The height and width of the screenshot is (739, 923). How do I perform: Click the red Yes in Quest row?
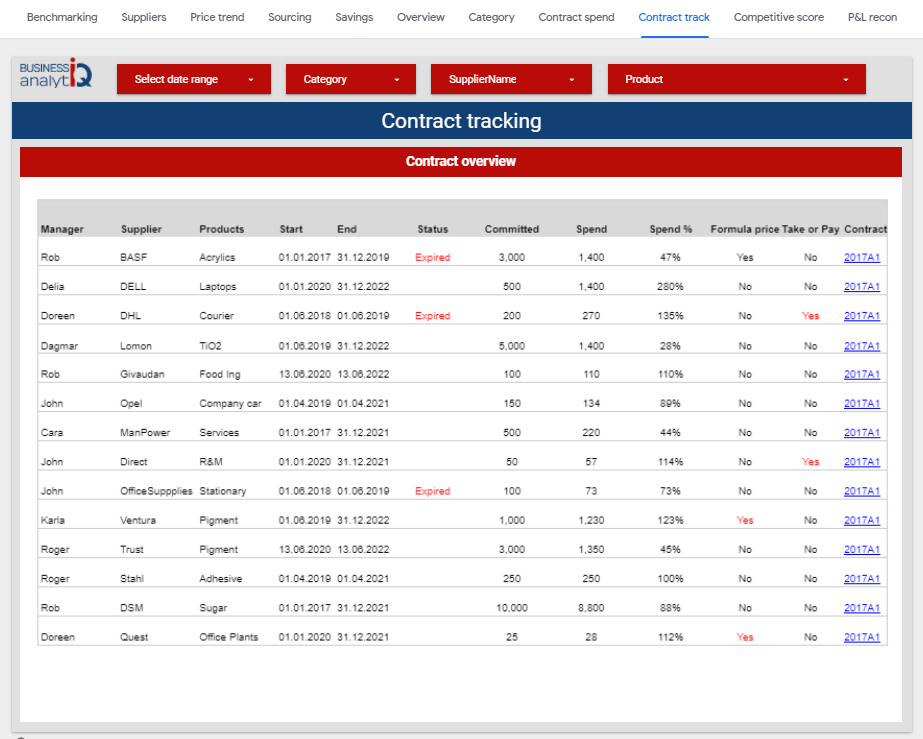tap(745, 637)
